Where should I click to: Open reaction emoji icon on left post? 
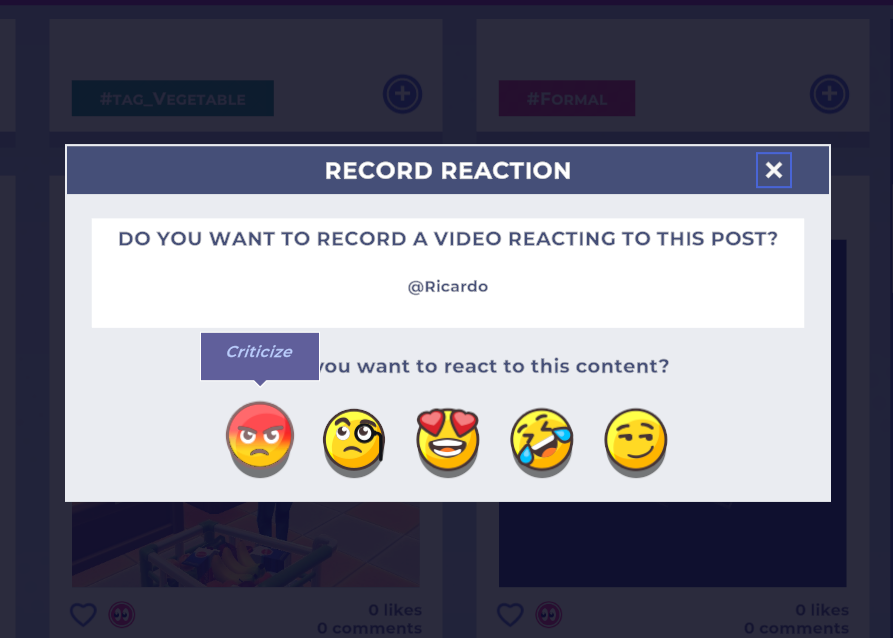coord(122,614)
